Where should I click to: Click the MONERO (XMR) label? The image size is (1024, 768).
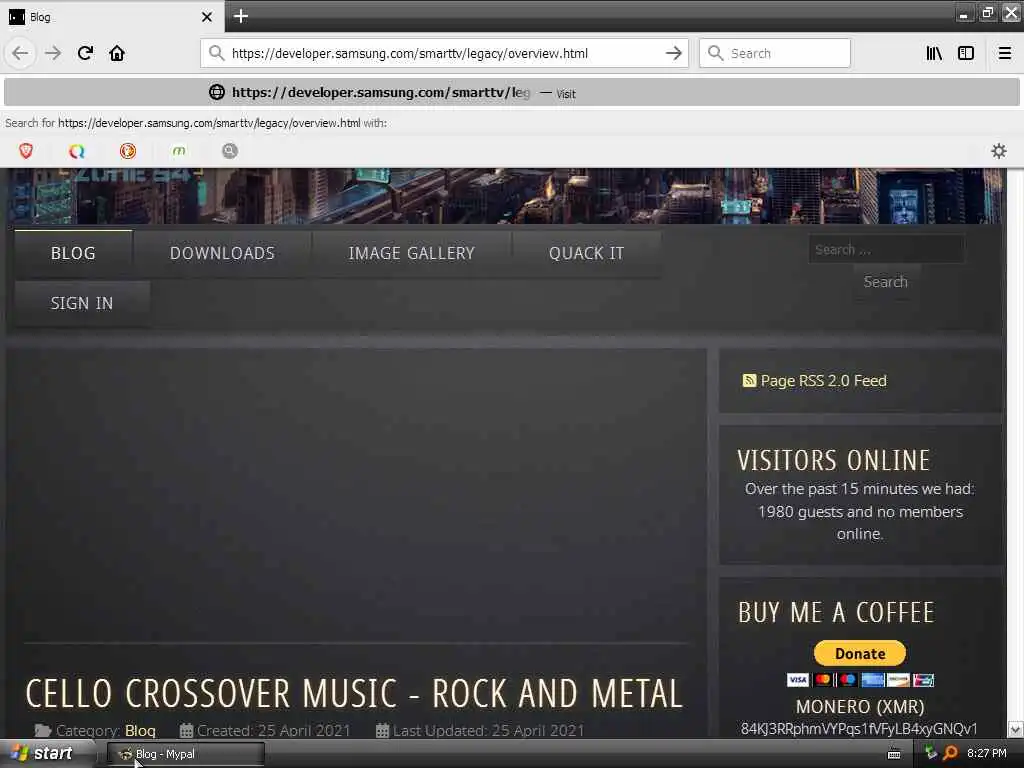(860, 707)
